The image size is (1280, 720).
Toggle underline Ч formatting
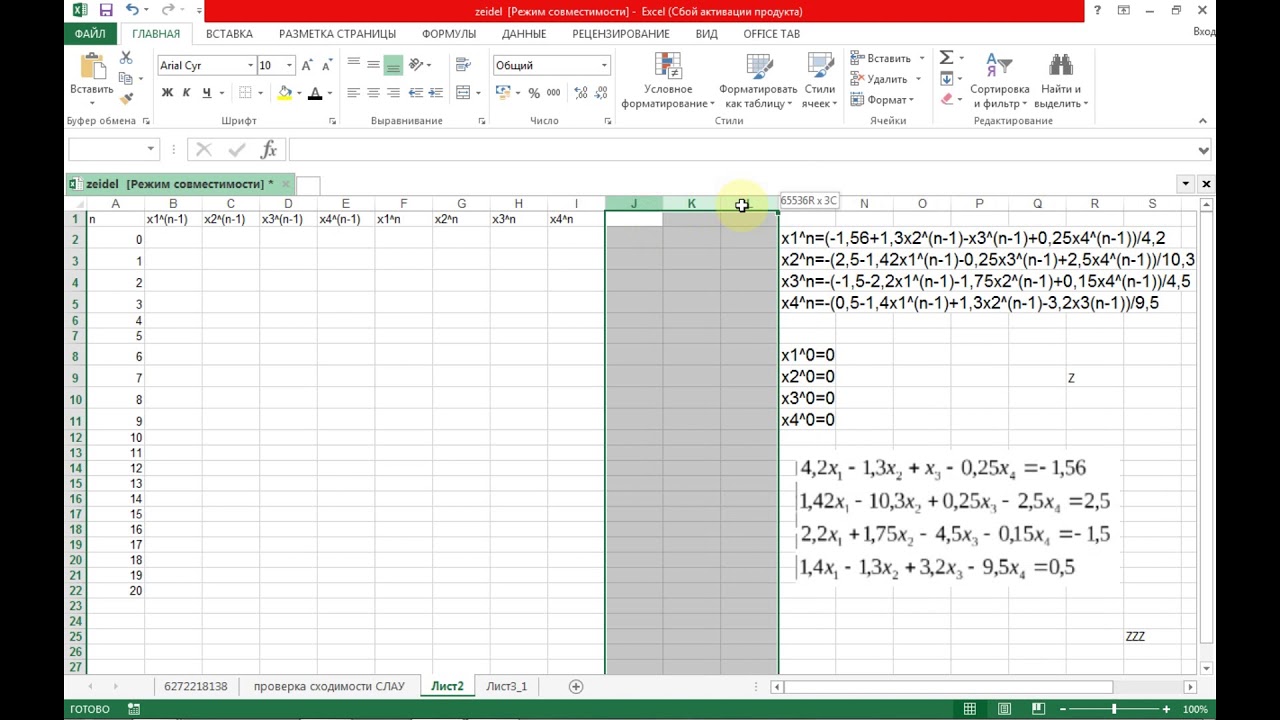point(206,93)
